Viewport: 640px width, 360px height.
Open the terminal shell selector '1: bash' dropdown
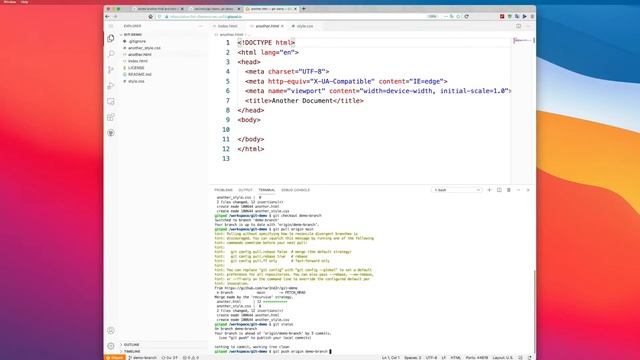pos(456,190)
